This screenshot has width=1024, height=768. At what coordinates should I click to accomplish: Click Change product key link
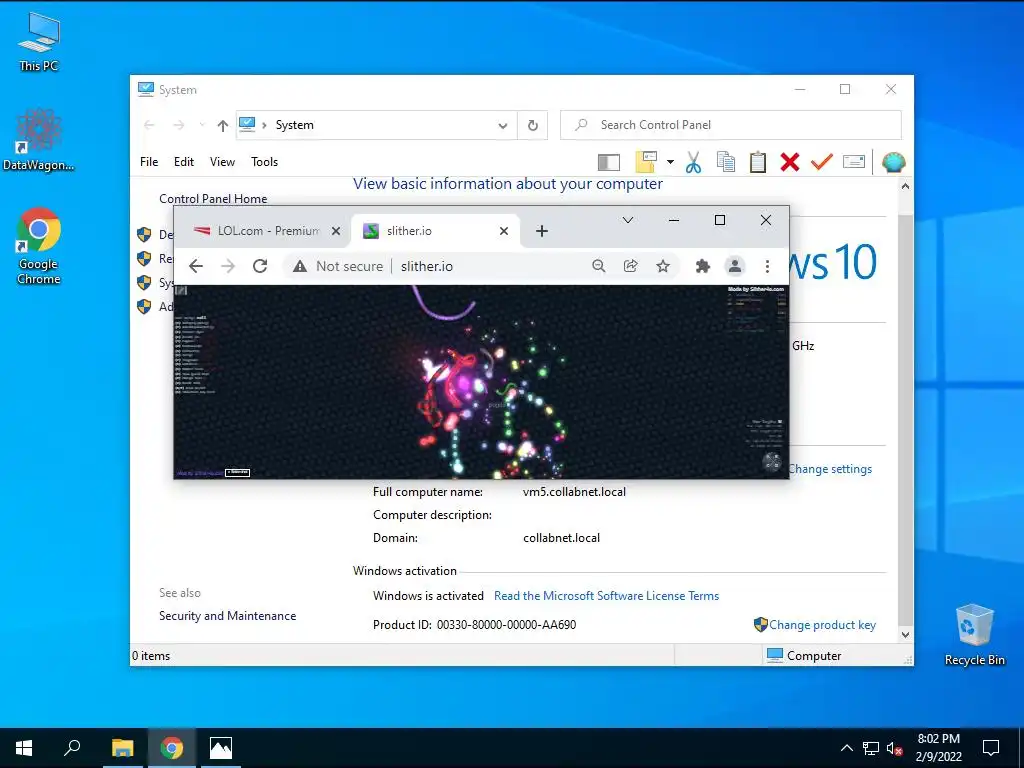coord(822,625)
